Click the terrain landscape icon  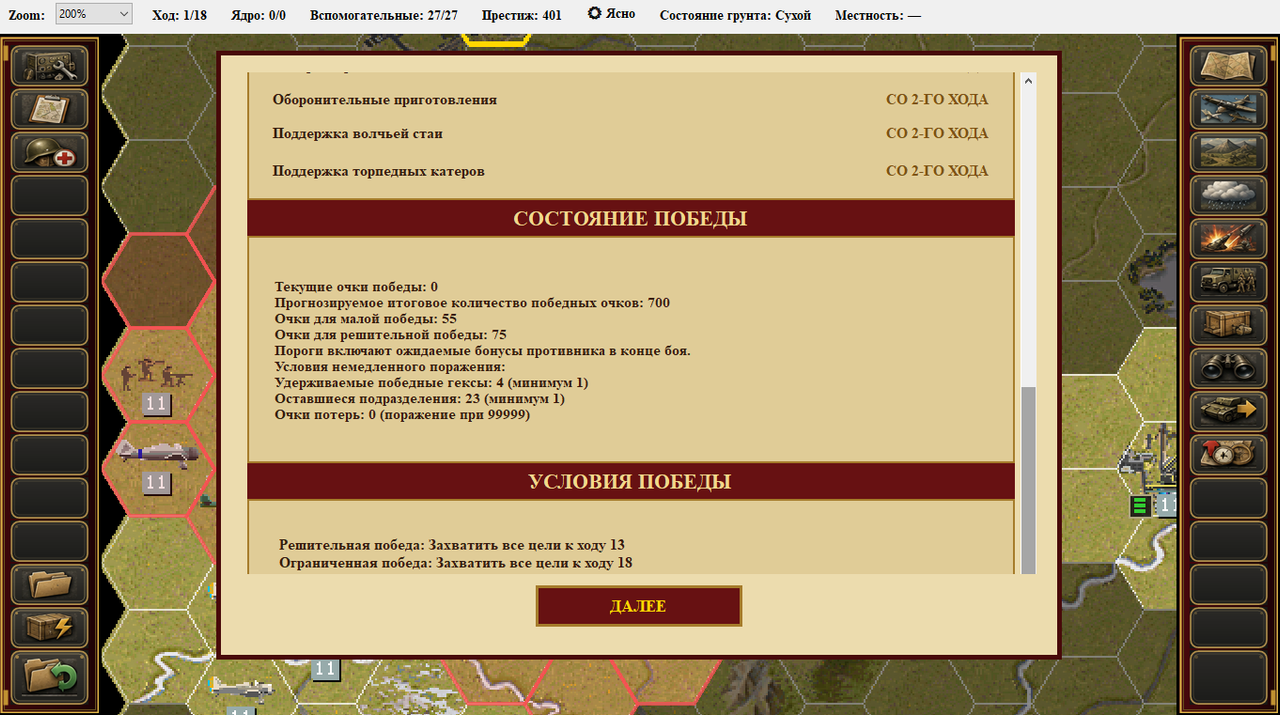point(1226,153)
